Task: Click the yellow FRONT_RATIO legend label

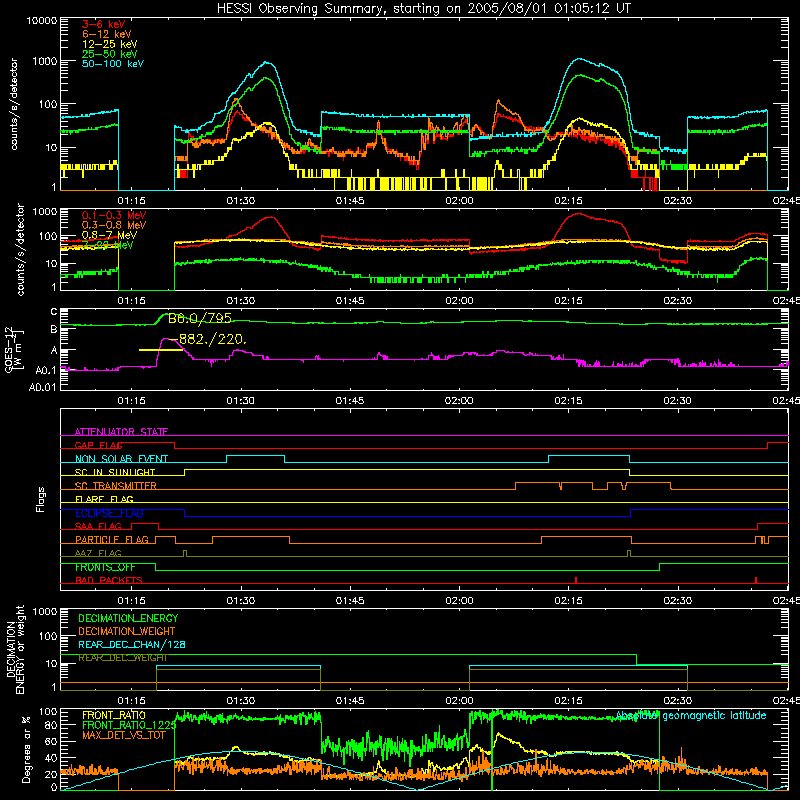Action: coord(114,715)
